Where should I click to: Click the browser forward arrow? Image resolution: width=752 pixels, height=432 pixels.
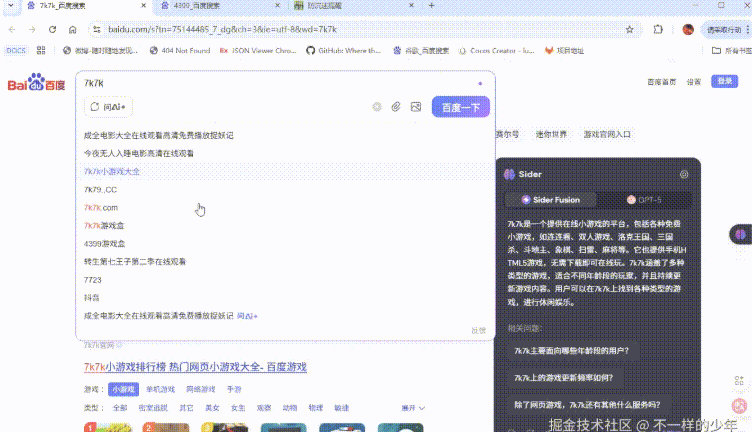(x=32, y=30)
